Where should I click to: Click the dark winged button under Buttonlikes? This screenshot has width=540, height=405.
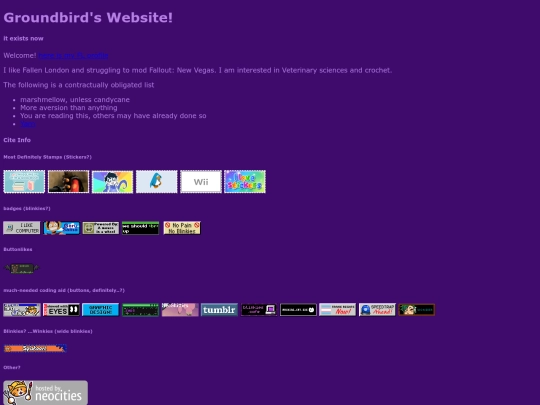tap(22, 269)
